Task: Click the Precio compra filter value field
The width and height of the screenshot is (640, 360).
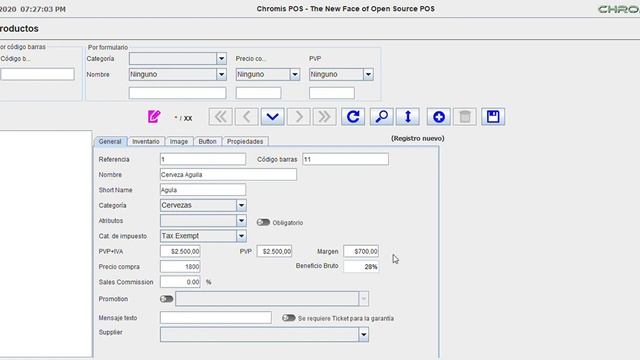Action: [258, 93]
